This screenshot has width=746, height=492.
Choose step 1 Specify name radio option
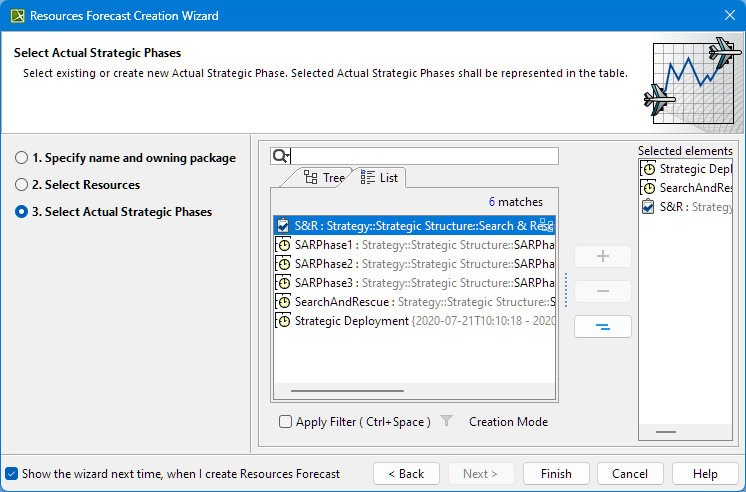coord(21,158)
